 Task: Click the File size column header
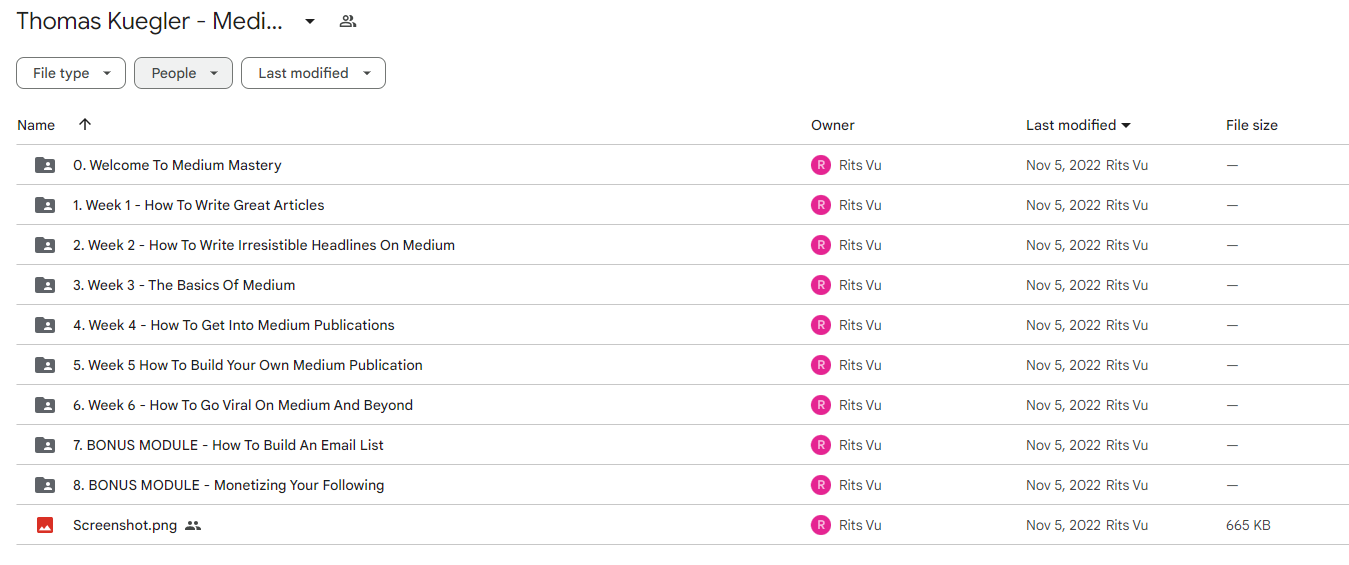point(1252,125)
